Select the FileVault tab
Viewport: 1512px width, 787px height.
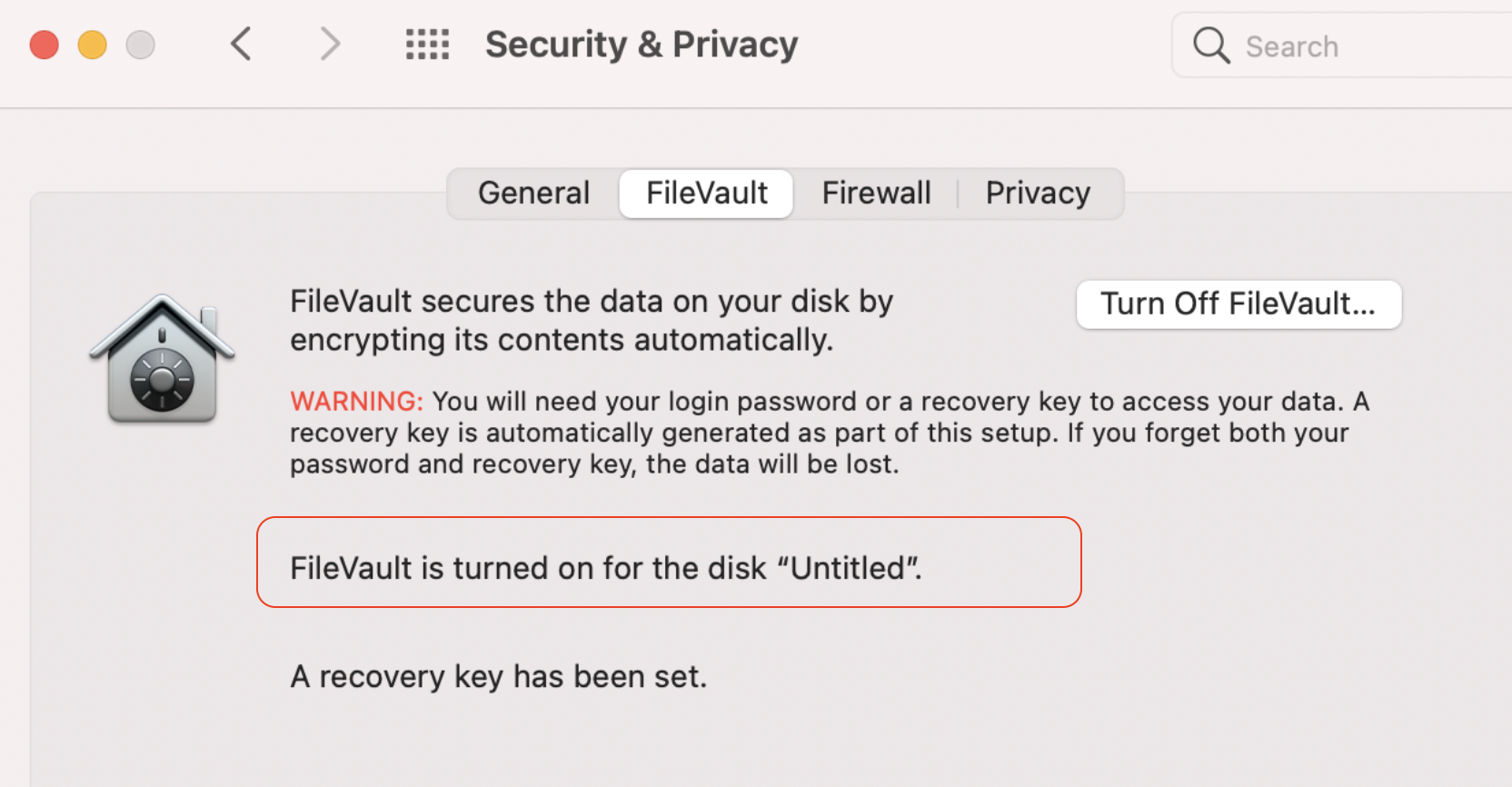click(x=707, y=194)
